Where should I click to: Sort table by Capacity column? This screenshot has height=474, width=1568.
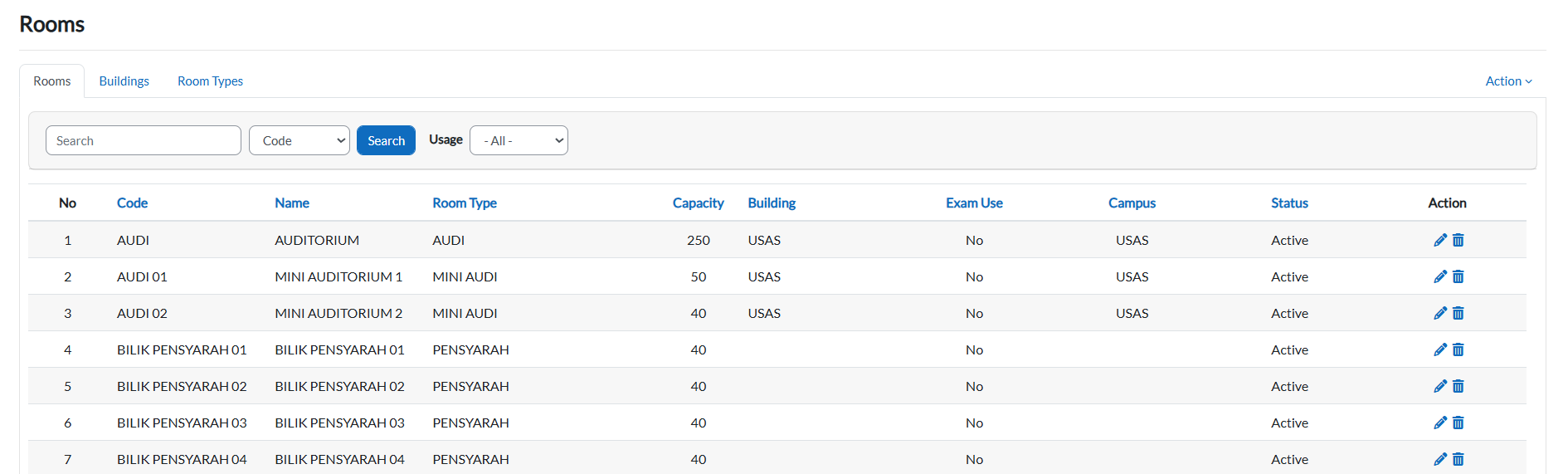click(x=698, y=203)
